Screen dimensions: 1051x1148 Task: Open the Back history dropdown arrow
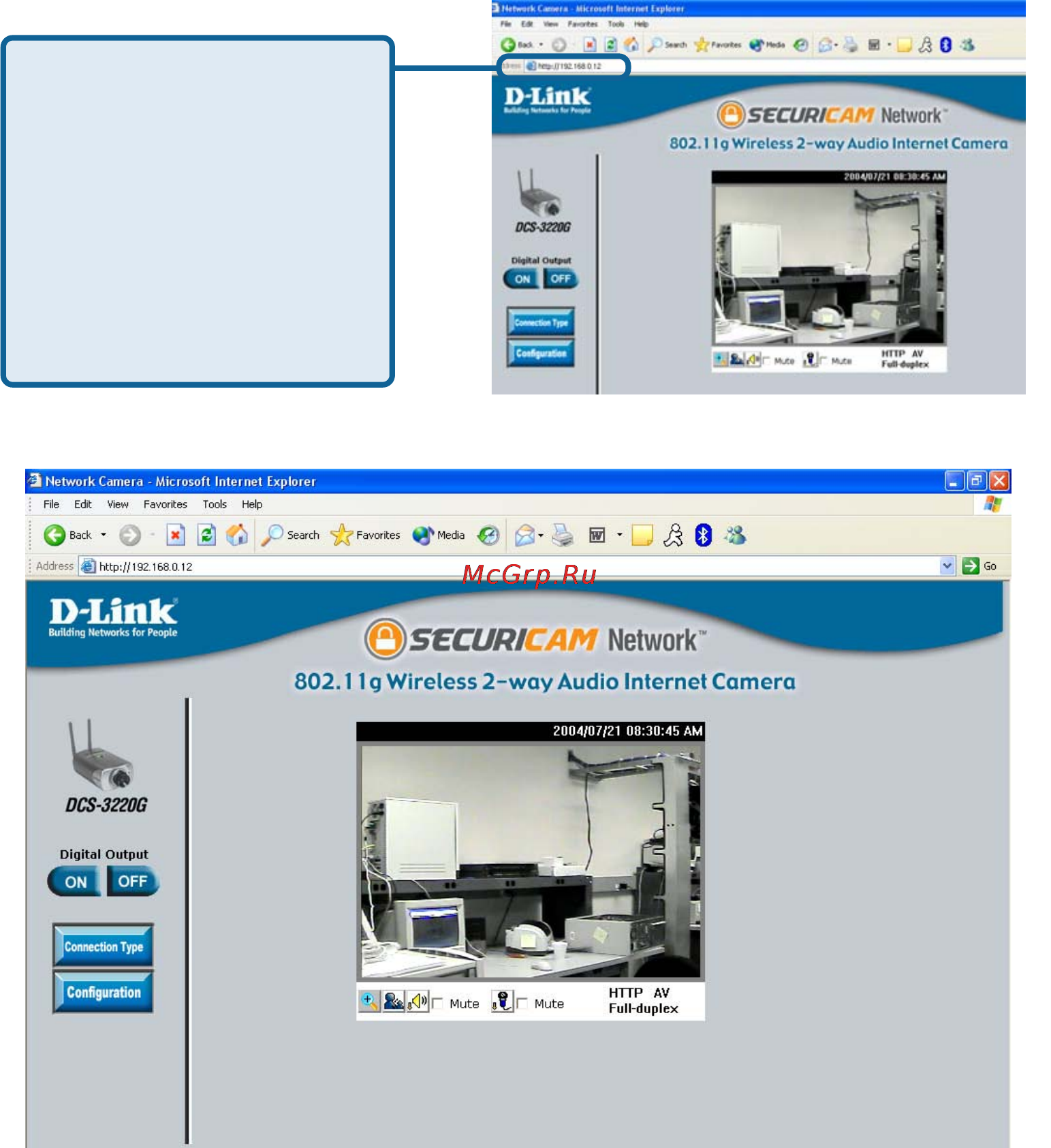pos(104,536)
